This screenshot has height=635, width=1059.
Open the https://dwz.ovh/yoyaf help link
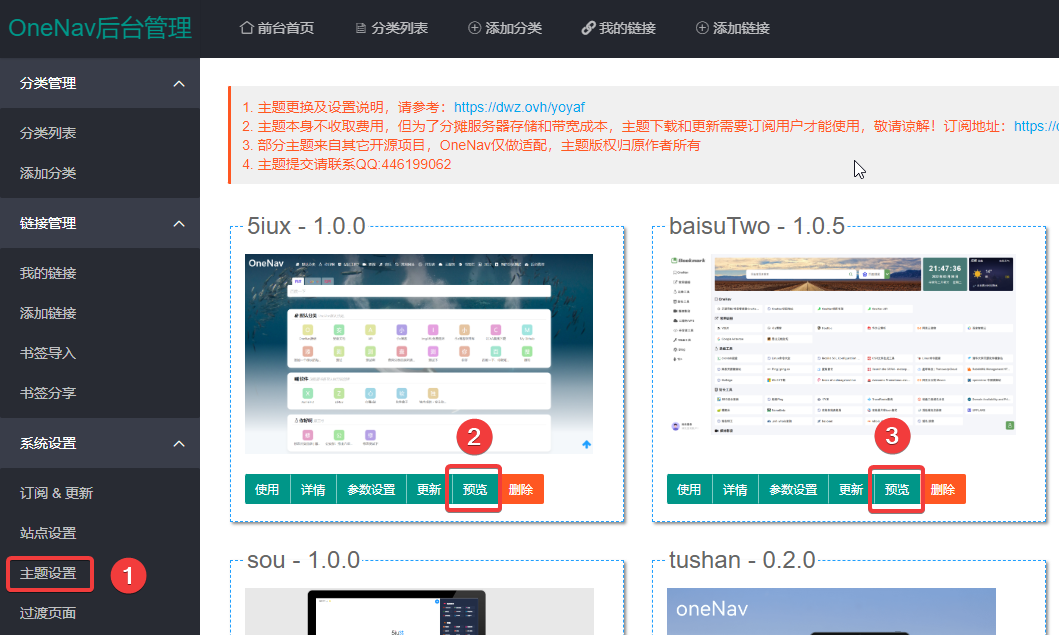coord(519,107)
